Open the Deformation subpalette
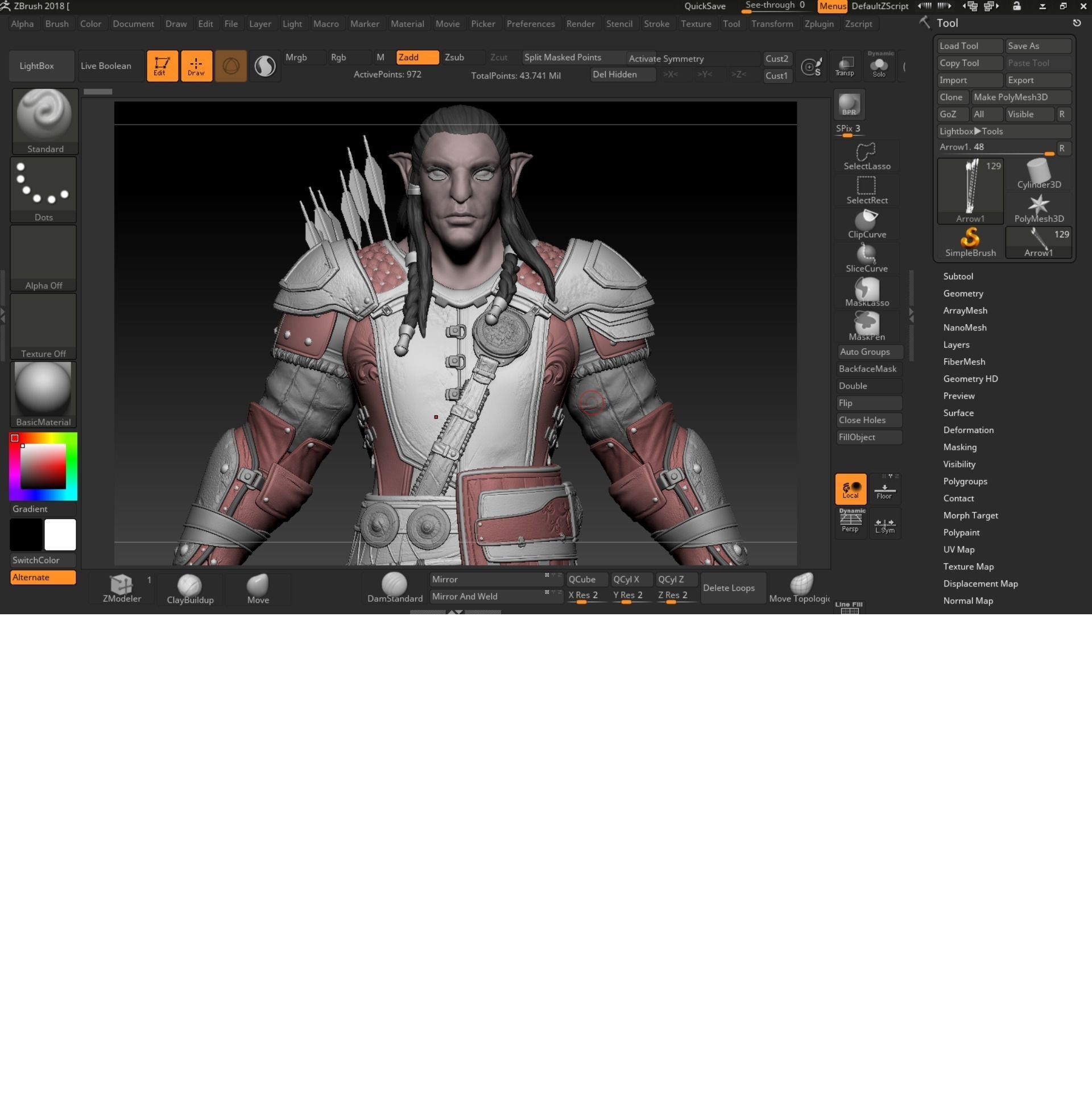 [968, 430]
